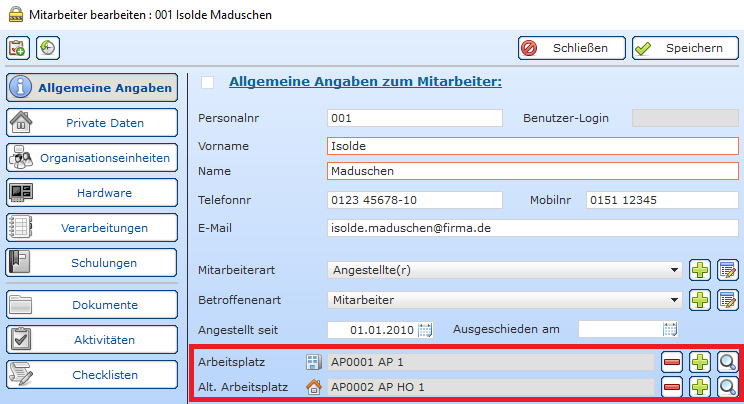Open the Betroffenenart dropdown
Image resolution: width=744 pixels, height=404 pixels.
point(505,300)
